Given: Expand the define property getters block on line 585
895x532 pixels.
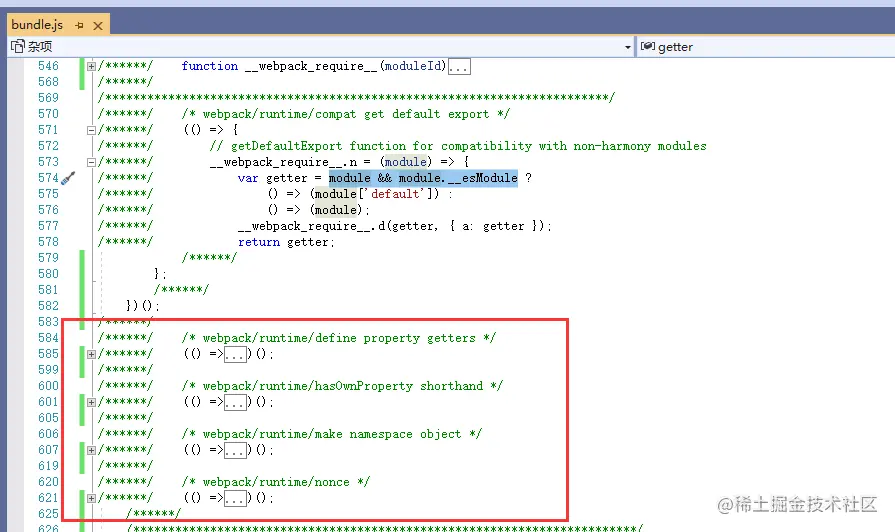Looking at the screenshot, I should point(91,354).
